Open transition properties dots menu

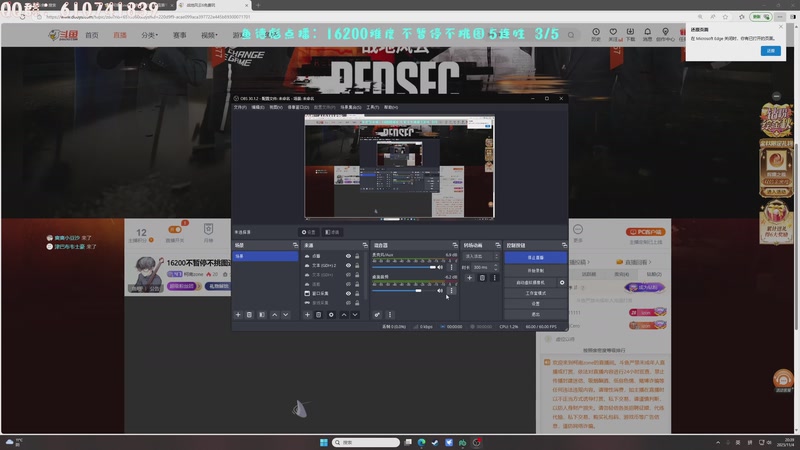494,278
